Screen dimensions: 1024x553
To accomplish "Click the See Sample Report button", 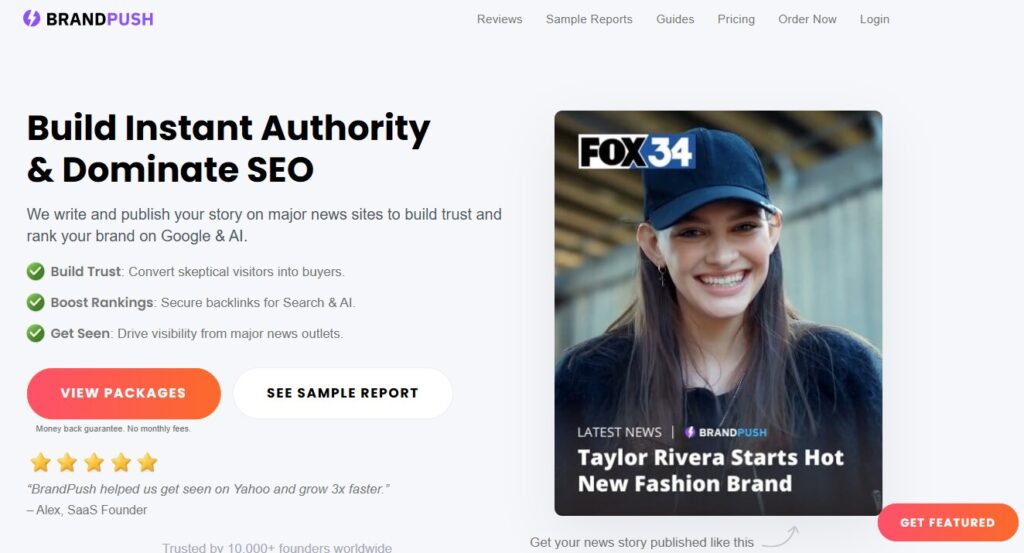I will (x=342, y=393).
